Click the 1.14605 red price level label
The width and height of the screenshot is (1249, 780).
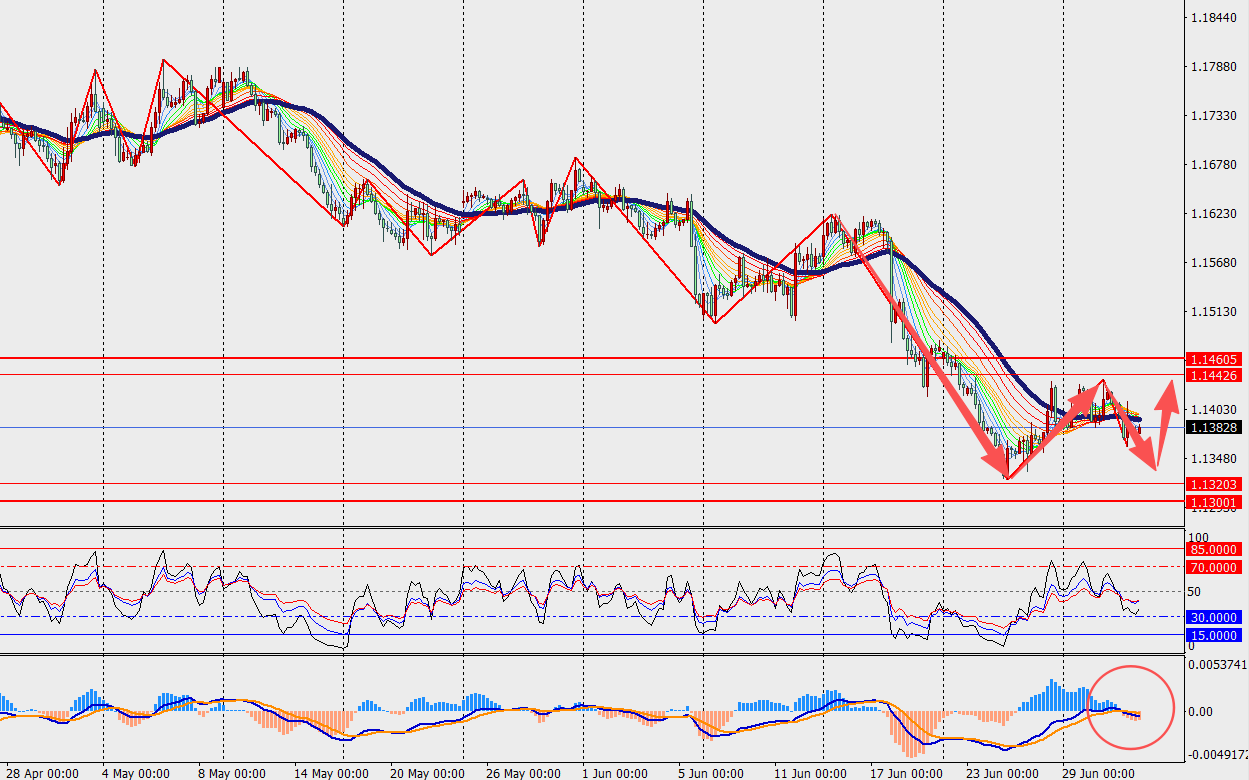1214,359
